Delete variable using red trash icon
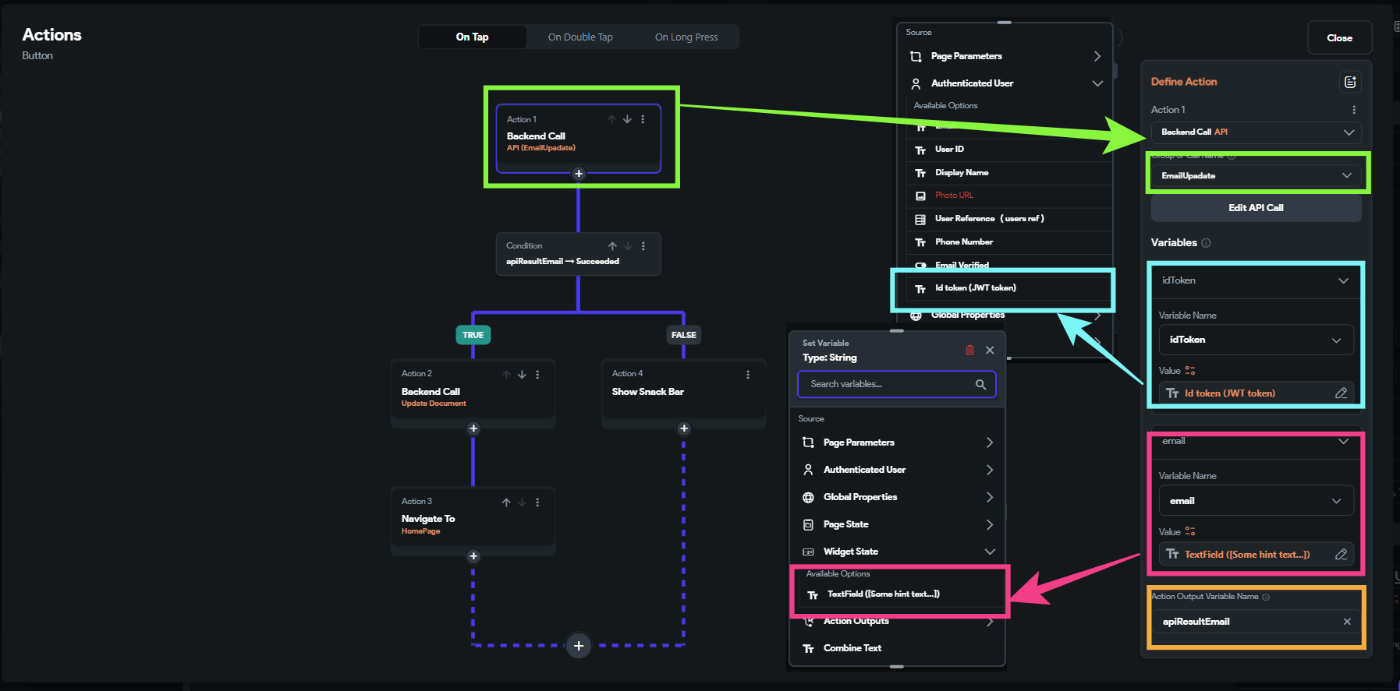The image size is (1400, 691). 969,350
